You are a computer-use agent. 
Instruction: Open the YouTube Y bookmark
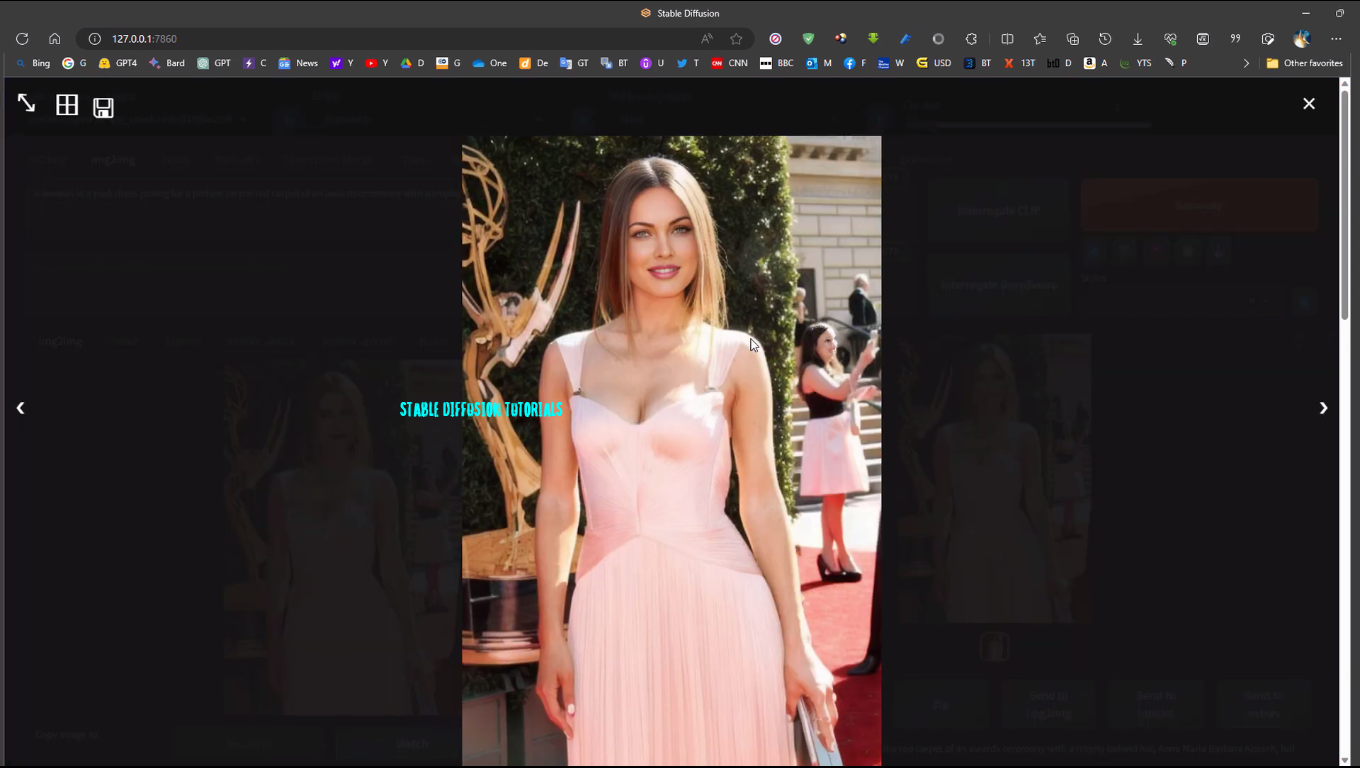click(x=377, y=63)
